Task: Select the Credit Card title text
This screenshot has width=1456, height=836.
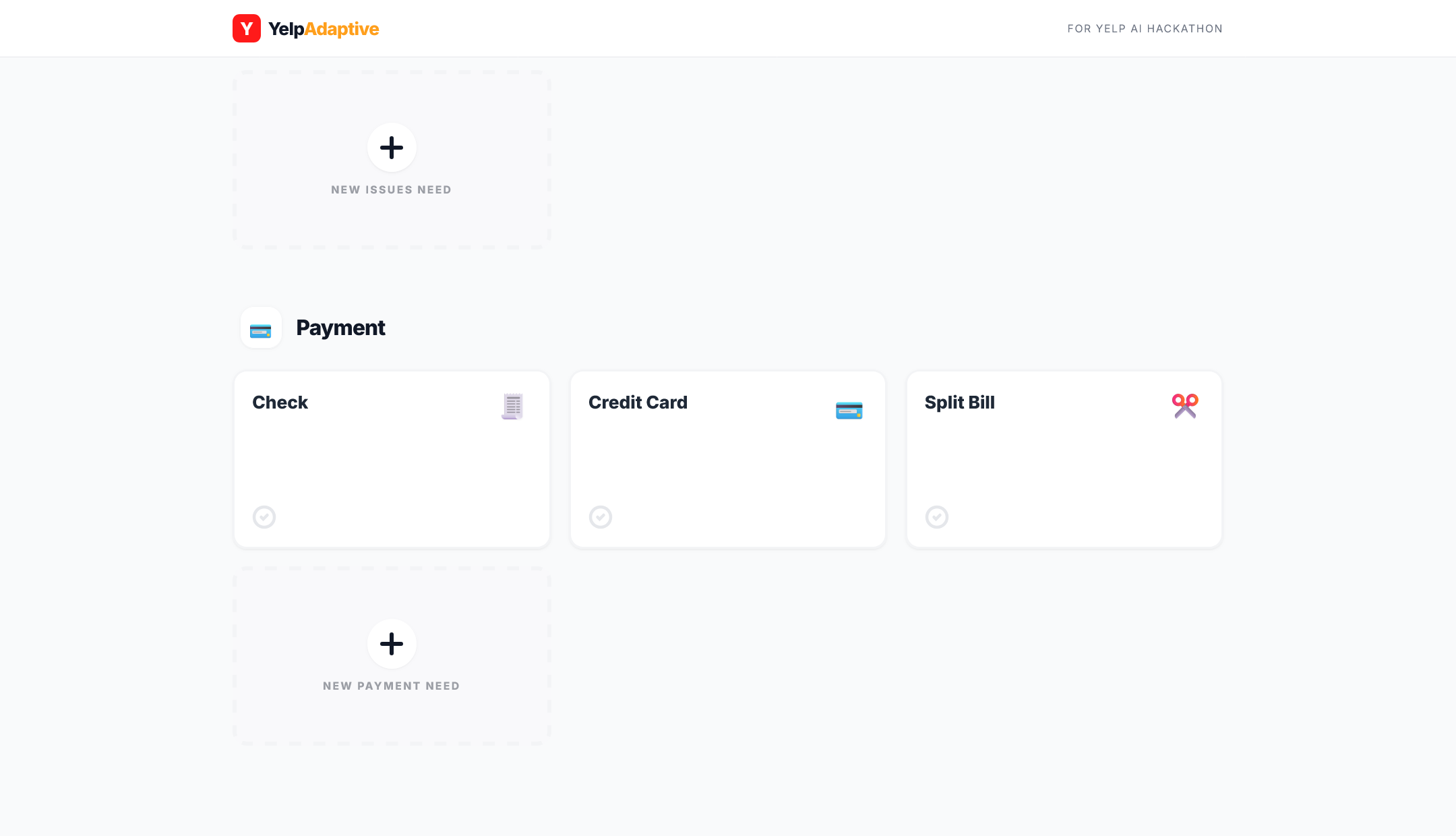Action: coord(638,402)
